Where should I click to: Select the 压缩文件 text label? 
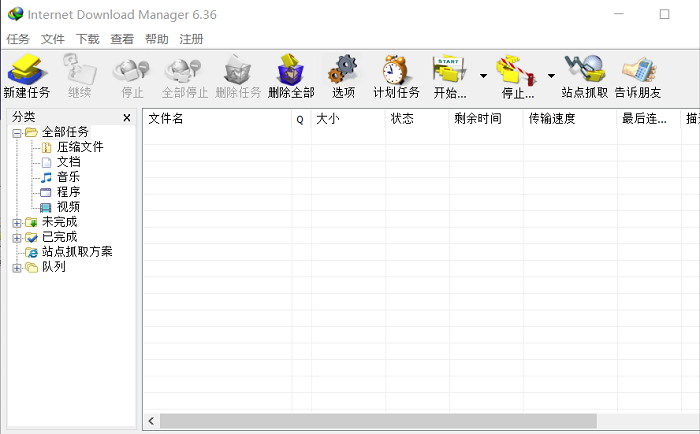pos(80,147)
